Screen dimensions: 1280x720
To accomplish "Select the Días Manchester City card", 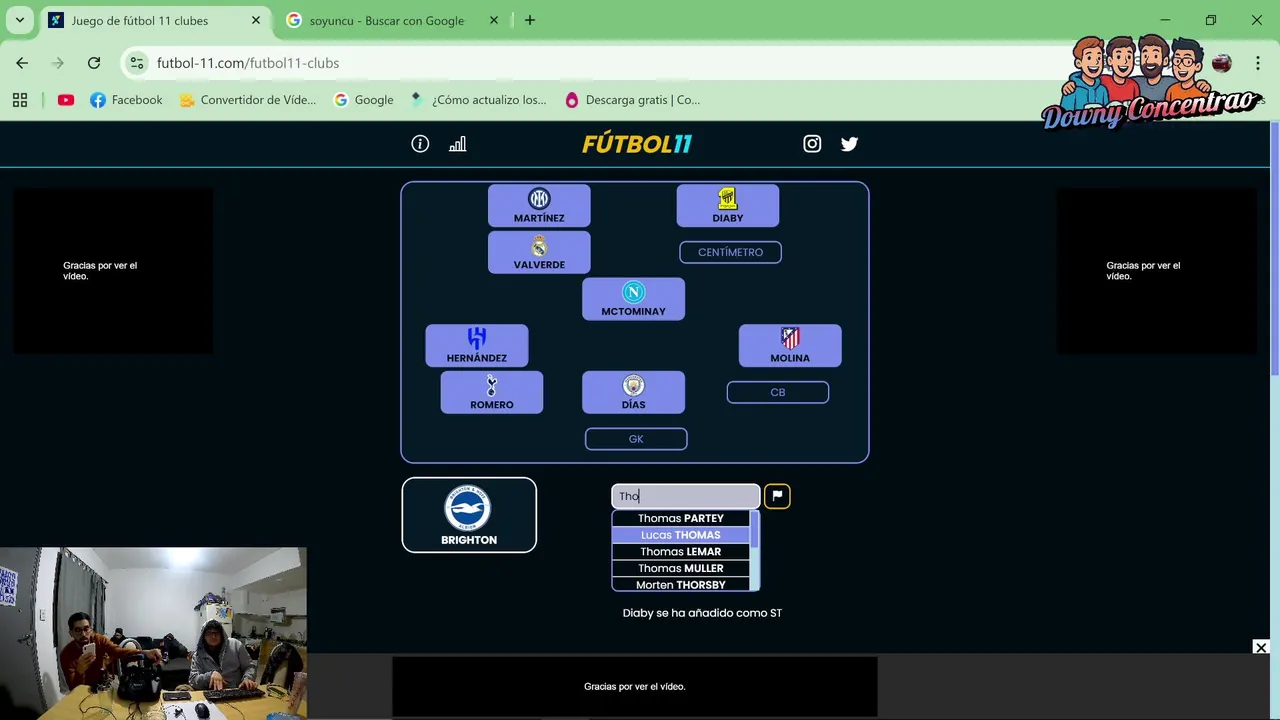I will click(633, 392).
